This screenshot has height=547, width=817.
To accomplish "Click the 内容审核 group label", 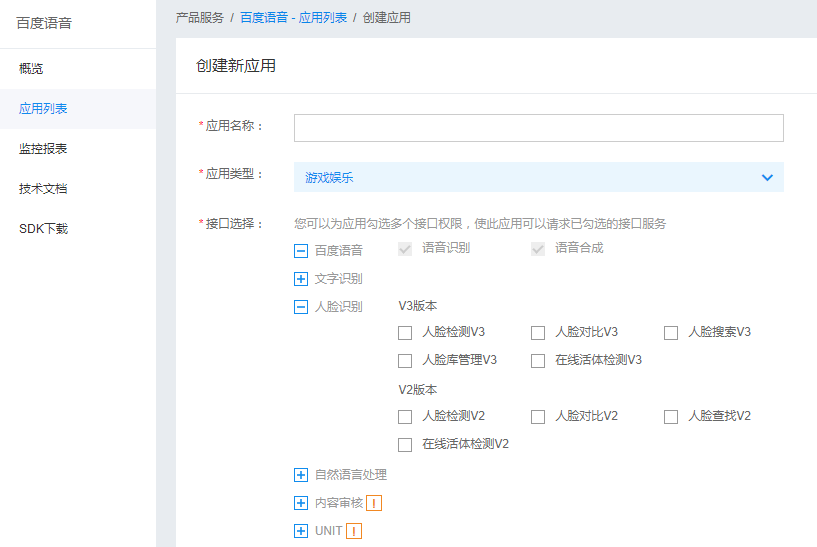I will 339,503.
